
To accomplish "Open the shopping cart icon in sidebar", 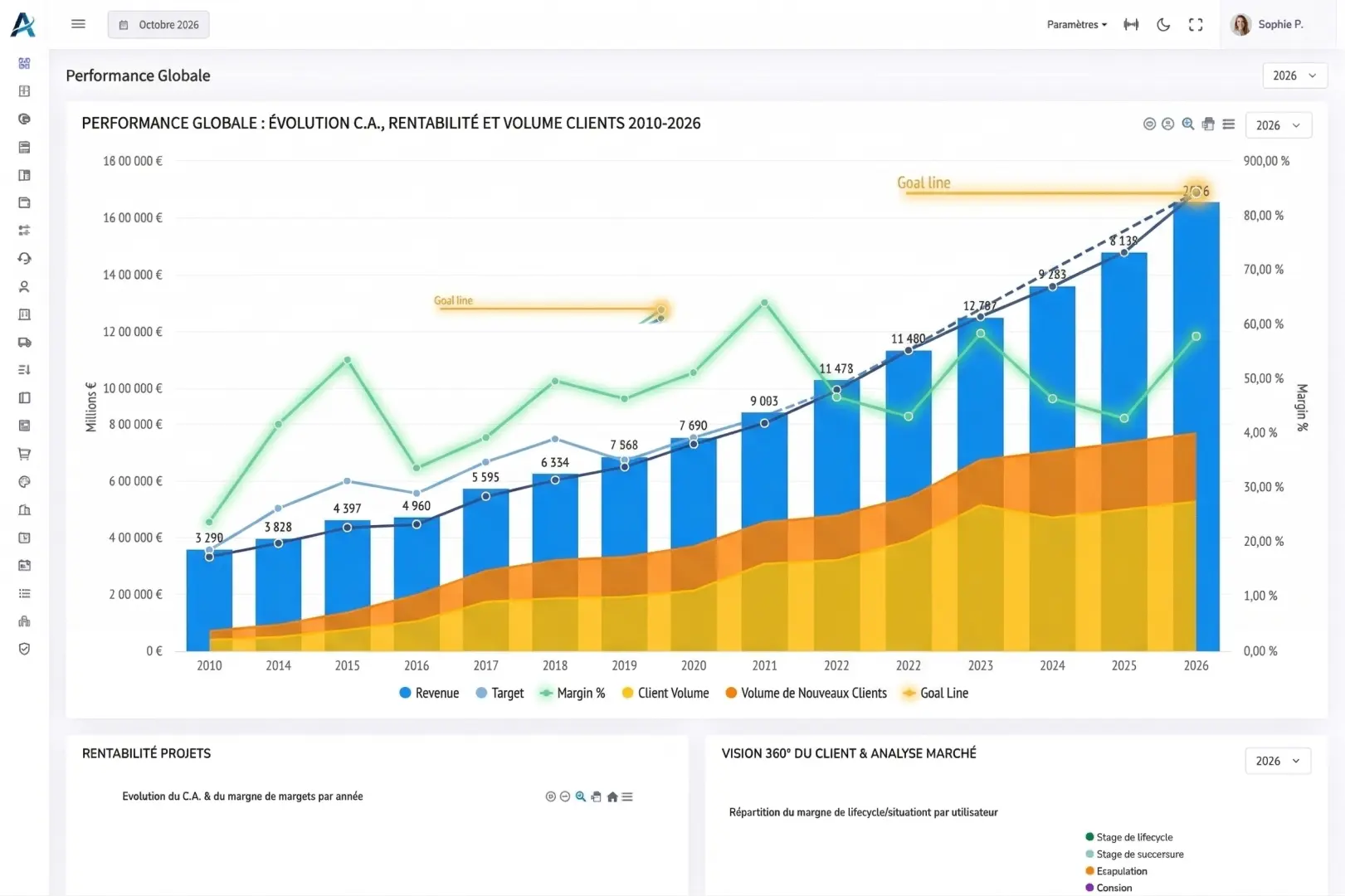I will 24,454.
